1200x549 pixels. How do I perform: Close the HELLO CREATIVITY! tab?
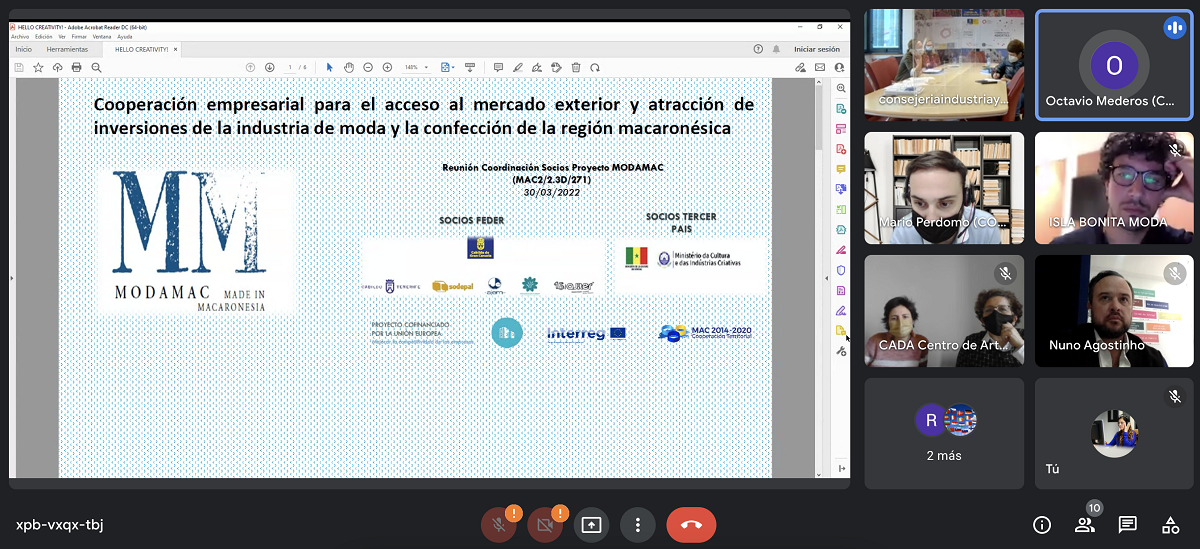click(177, 49)
